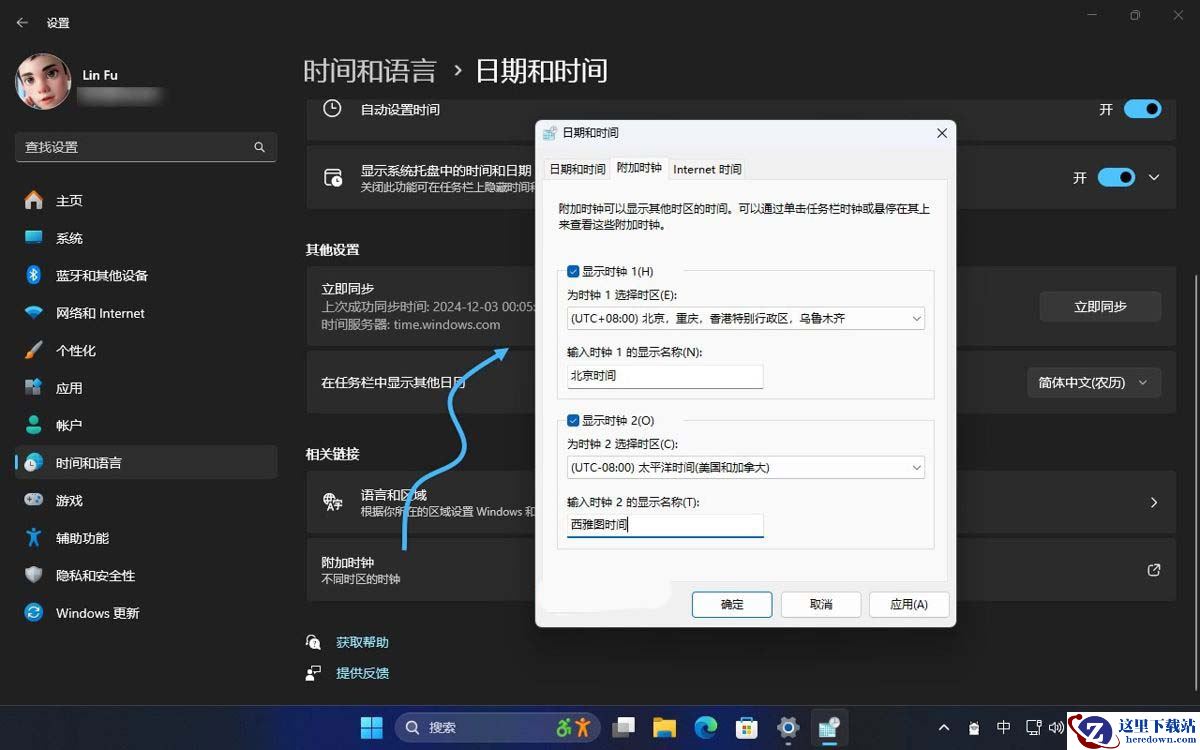Image resolution: width=1200 pixels, height=750 pixels.
Task: Click the 立即同步 sync button
Action: click(x=1100, y=307)
